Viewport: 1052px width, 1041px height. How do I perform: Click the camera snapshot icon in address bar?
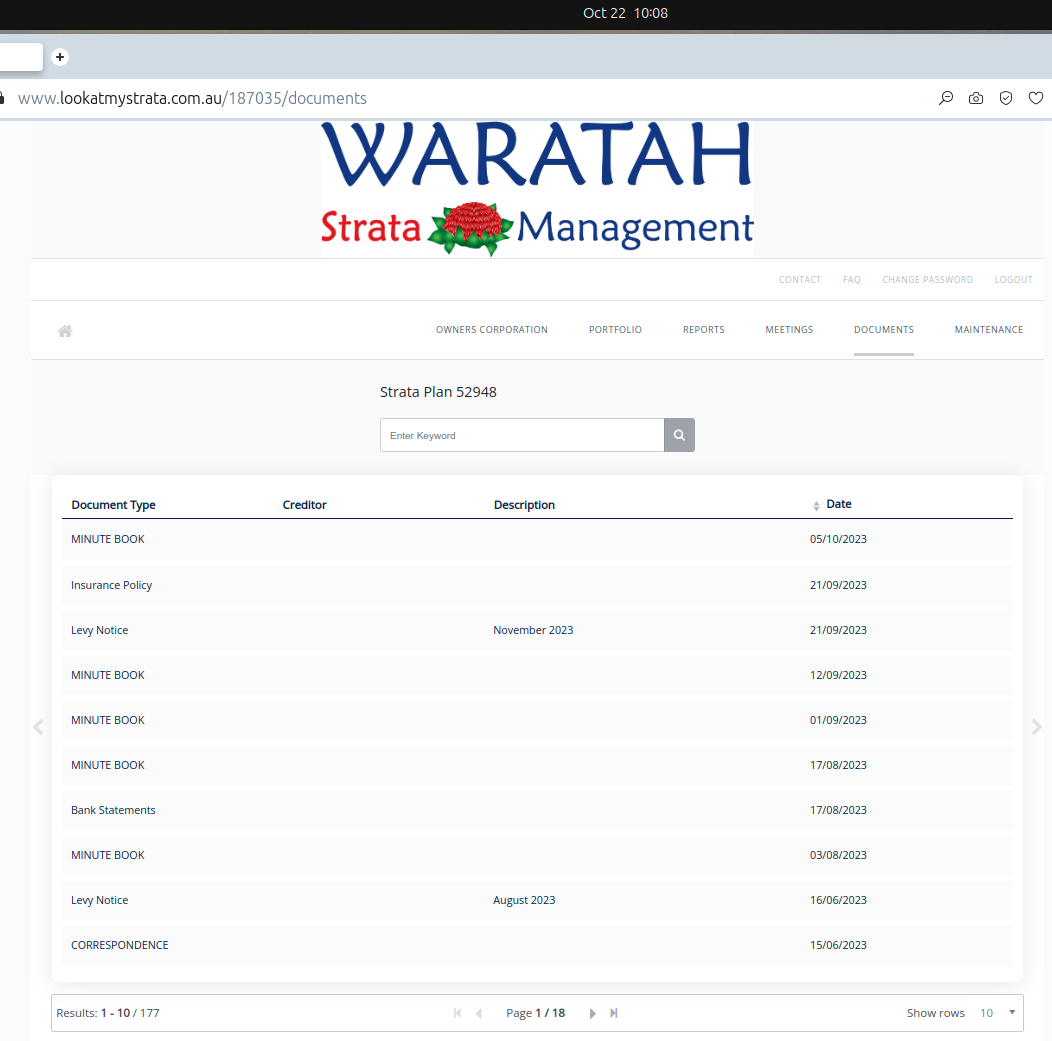(976, 99)
